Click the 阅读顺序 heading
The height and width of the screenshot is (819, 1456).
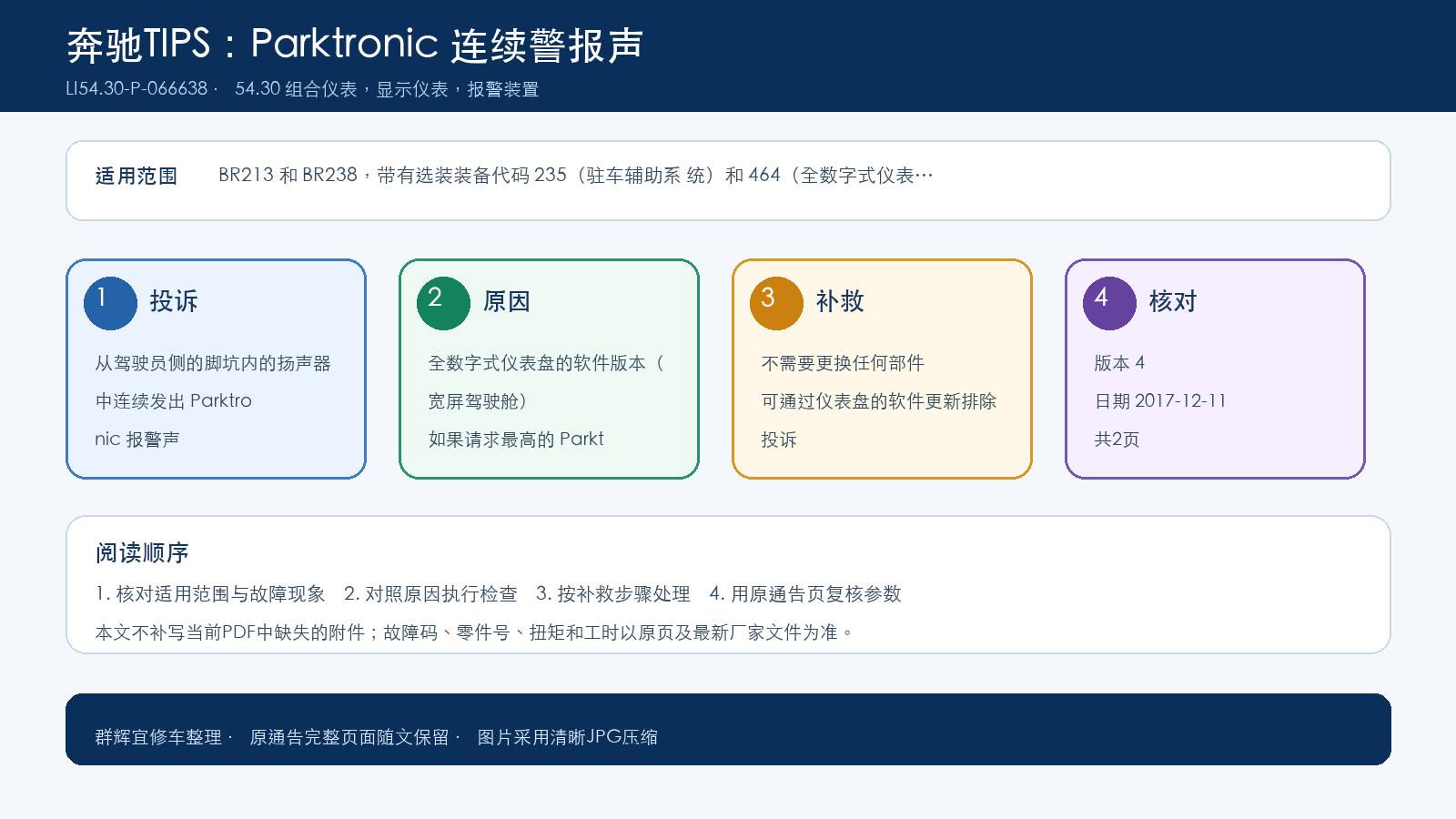coord(142,553)
